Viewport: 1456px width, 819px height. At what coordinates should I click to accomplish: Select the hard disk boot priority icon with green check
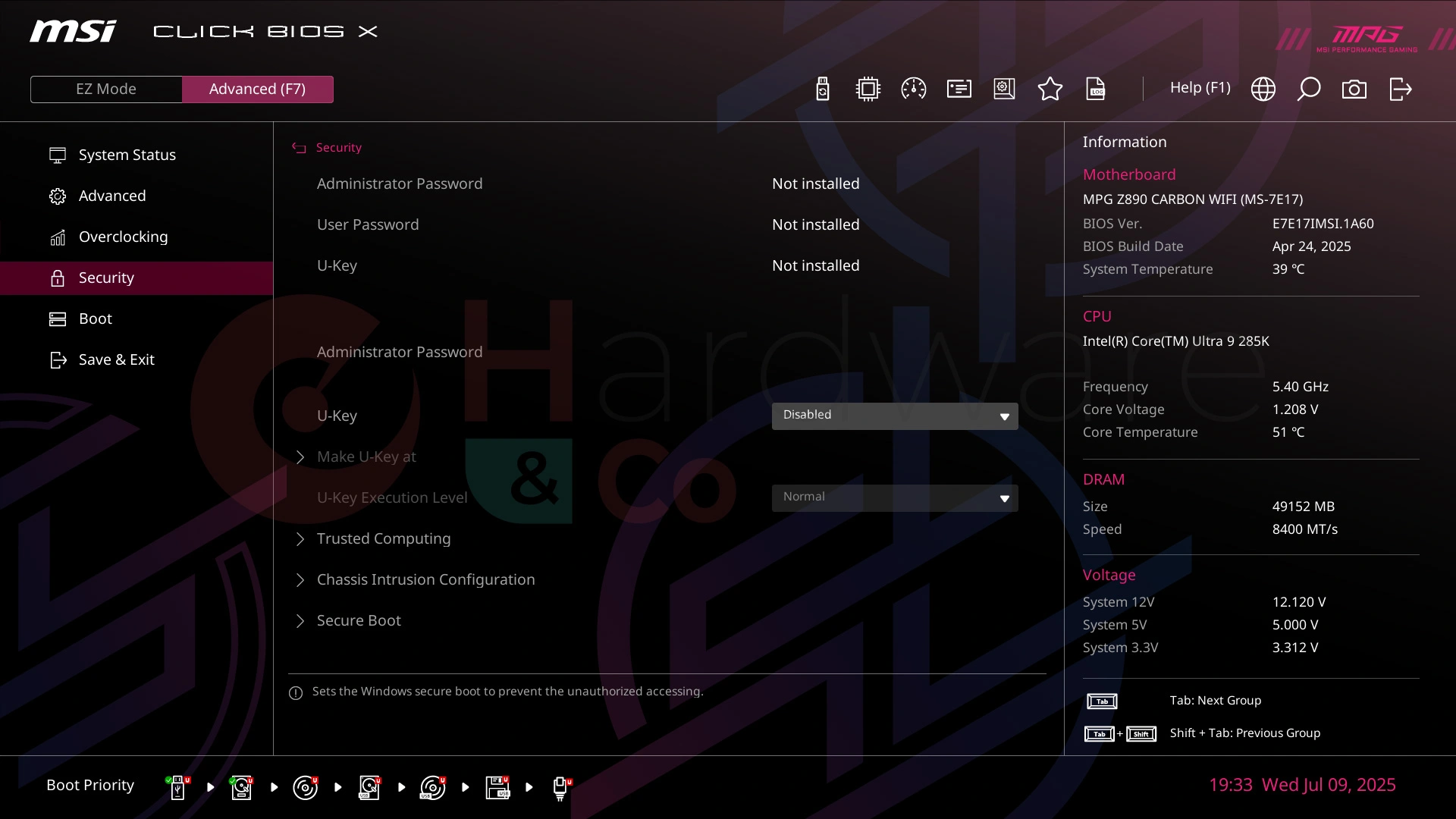pos(242,787)
